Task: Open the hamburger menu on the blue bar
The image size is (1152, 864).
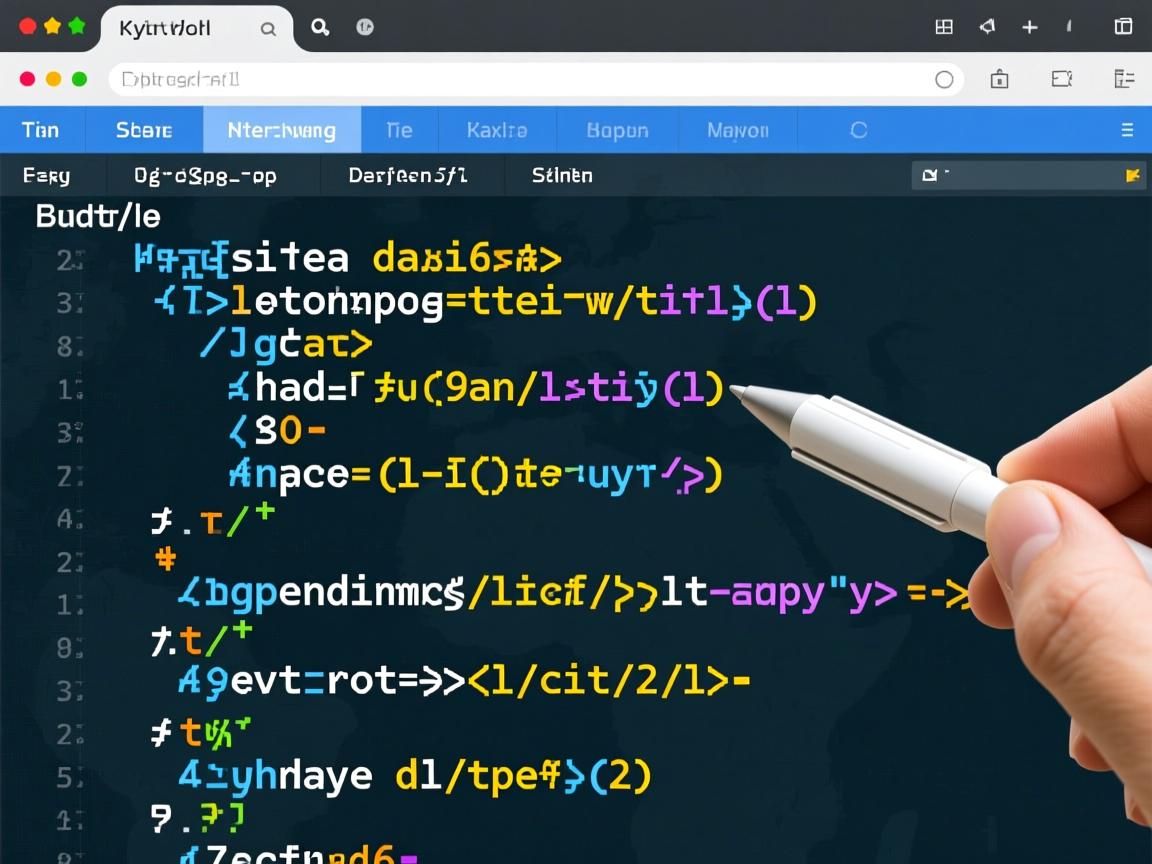Action: point(1127,130)
